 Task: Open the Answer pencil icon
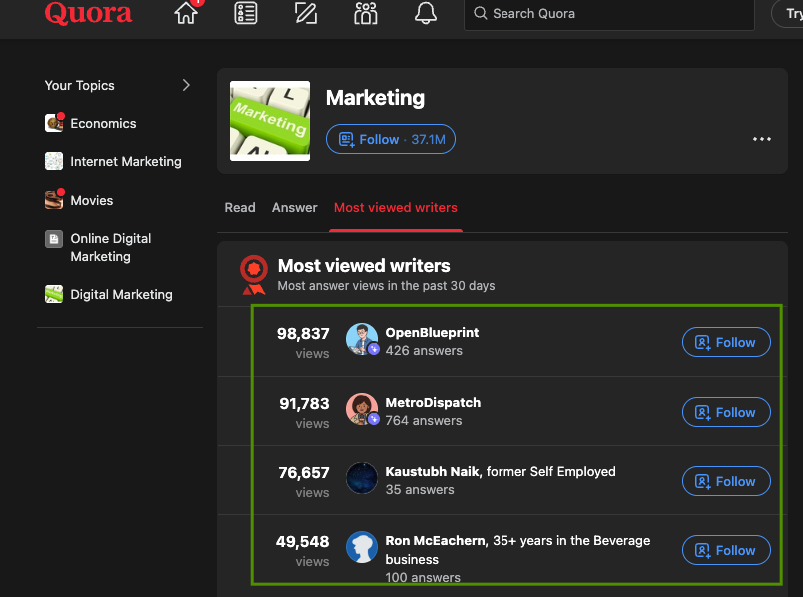(x=306, y=13)
